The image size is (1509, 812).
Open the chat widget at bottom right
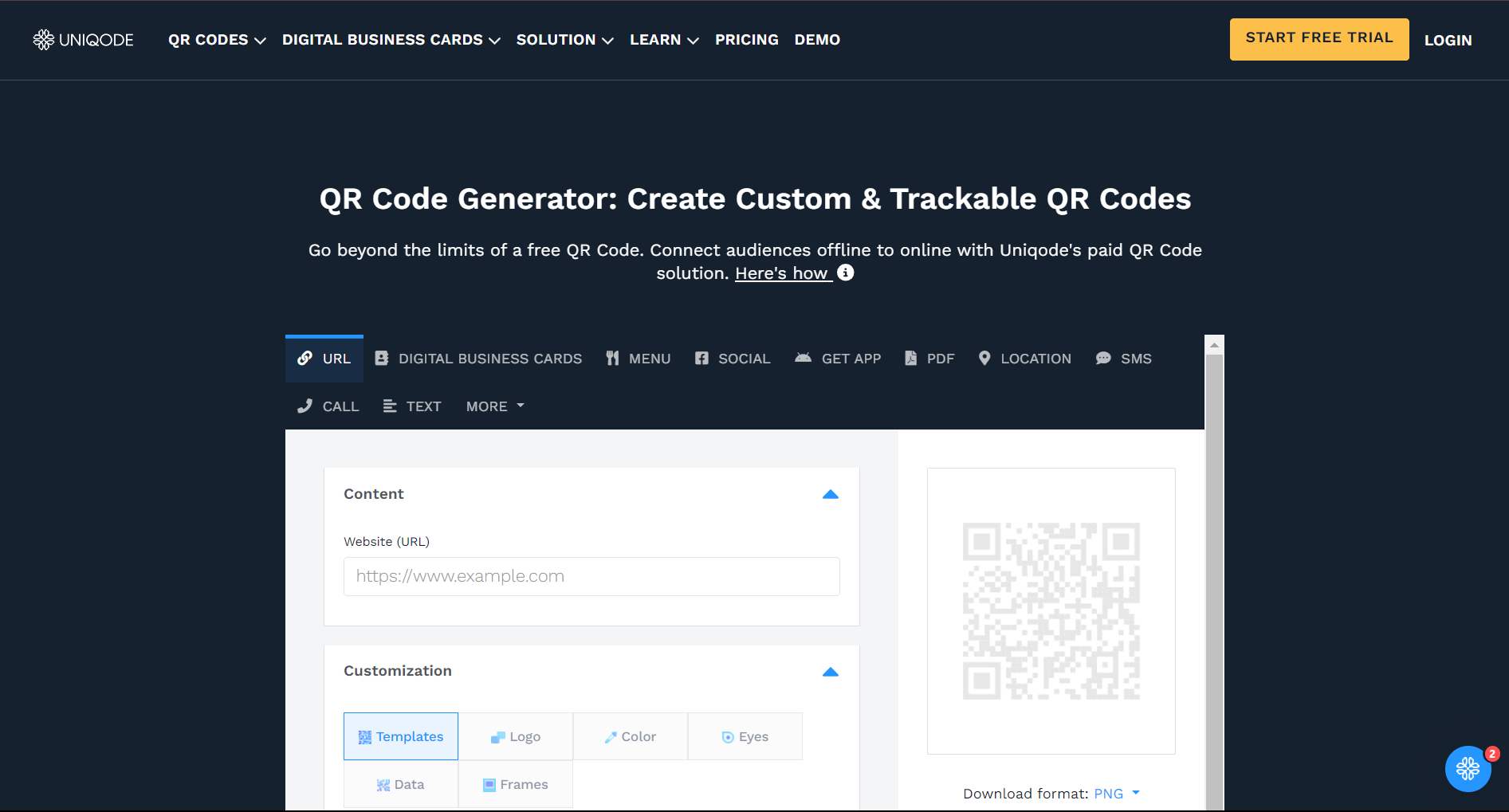pyautogui.click(x=1468, y=768)
